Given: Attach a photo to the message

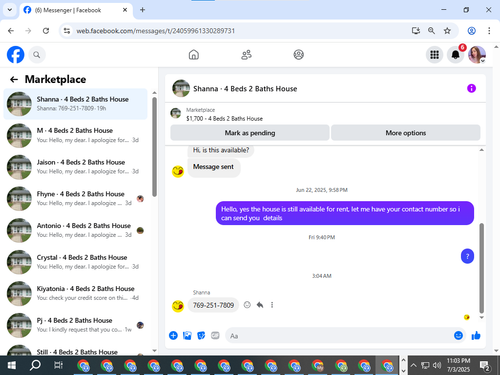Looking at the screenshot, I should click(x=187, y=335).
